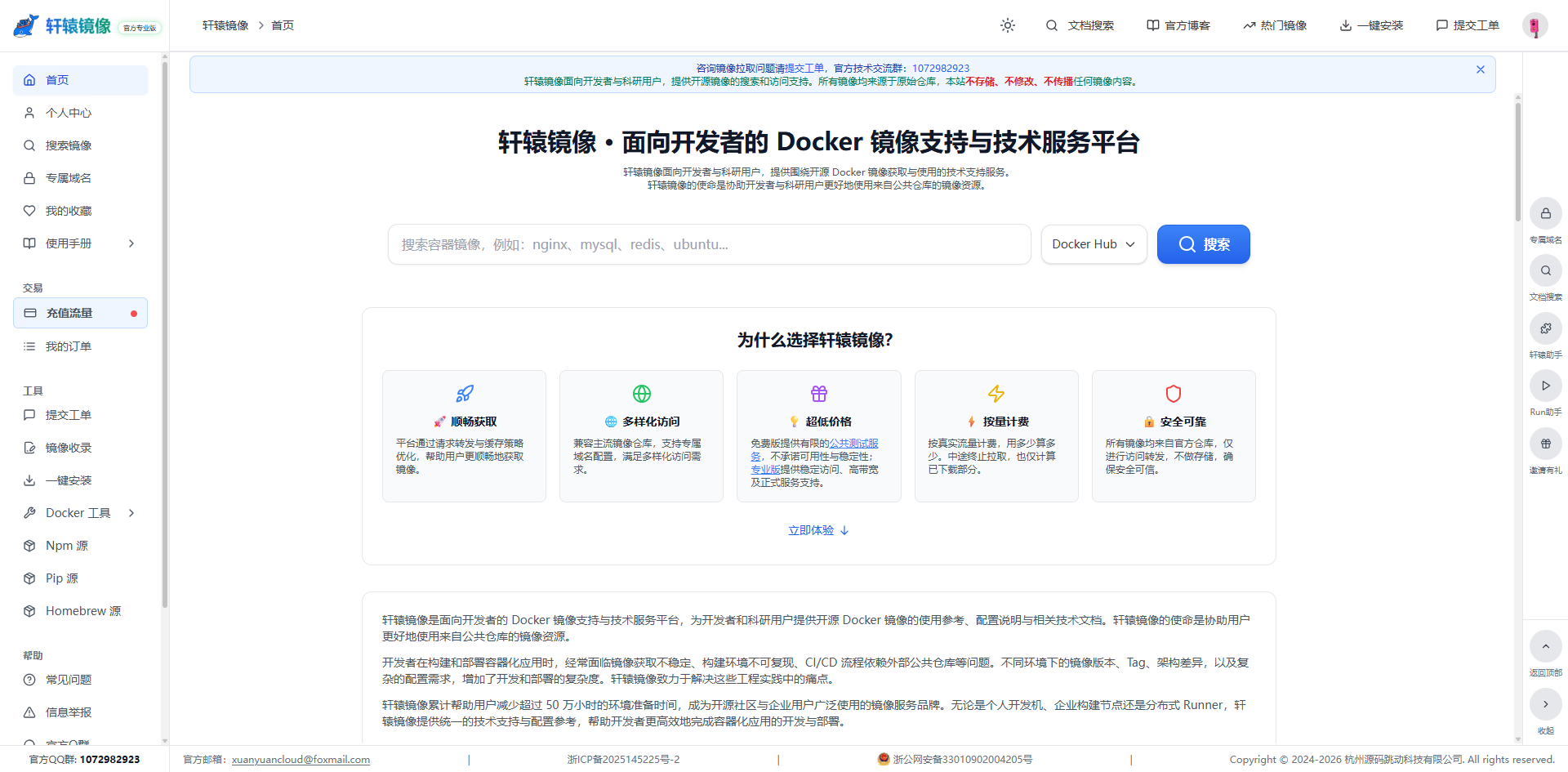The width and height of the screenshot is (1568, 772).
Task: Open 一键安装 in the sidebar
Action: [80, 480]
